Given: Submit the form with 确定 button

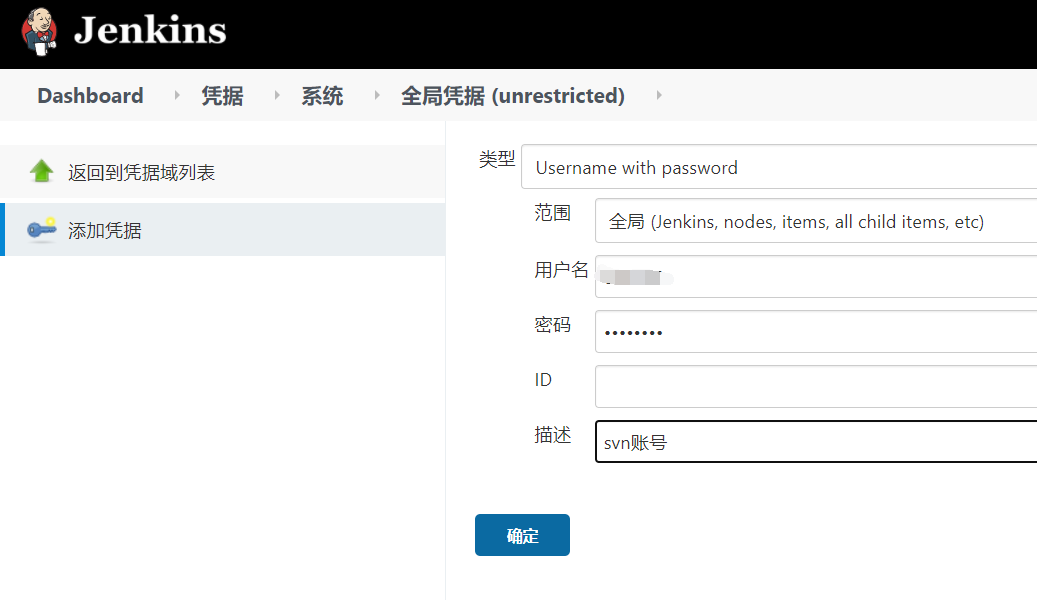Looking at the screenshot, I should tap(522, 535).
